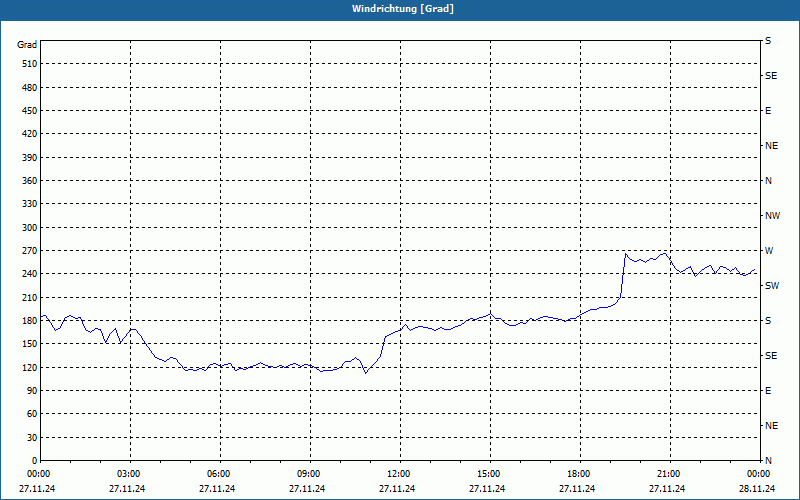The height and width of the screenshot is (500, 800).
Task: Select the 12:00 time label
Action: tap(400, 474)
